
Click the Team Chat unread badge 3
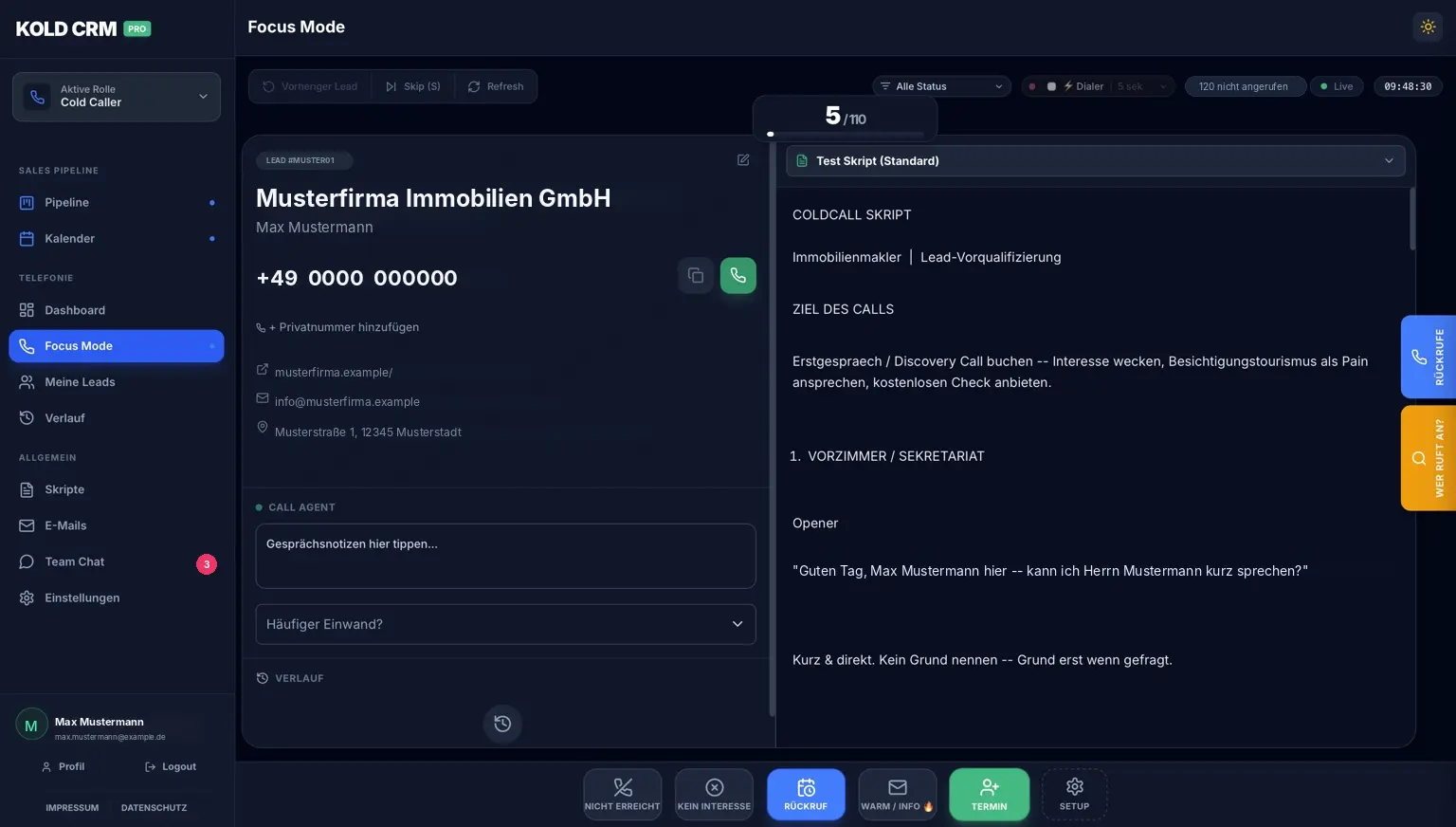207,564
